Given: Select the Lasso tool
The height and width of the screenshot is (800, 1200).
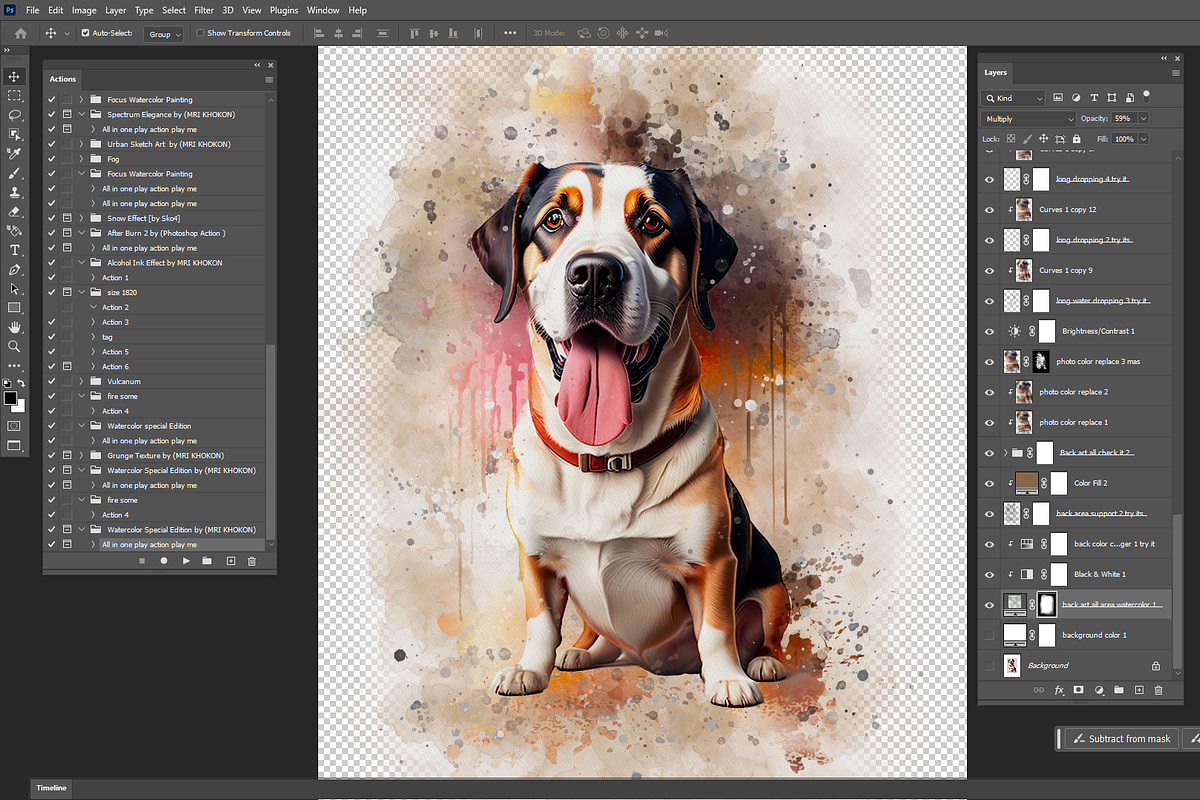Looking at the screenshot, I should point(14,115).
